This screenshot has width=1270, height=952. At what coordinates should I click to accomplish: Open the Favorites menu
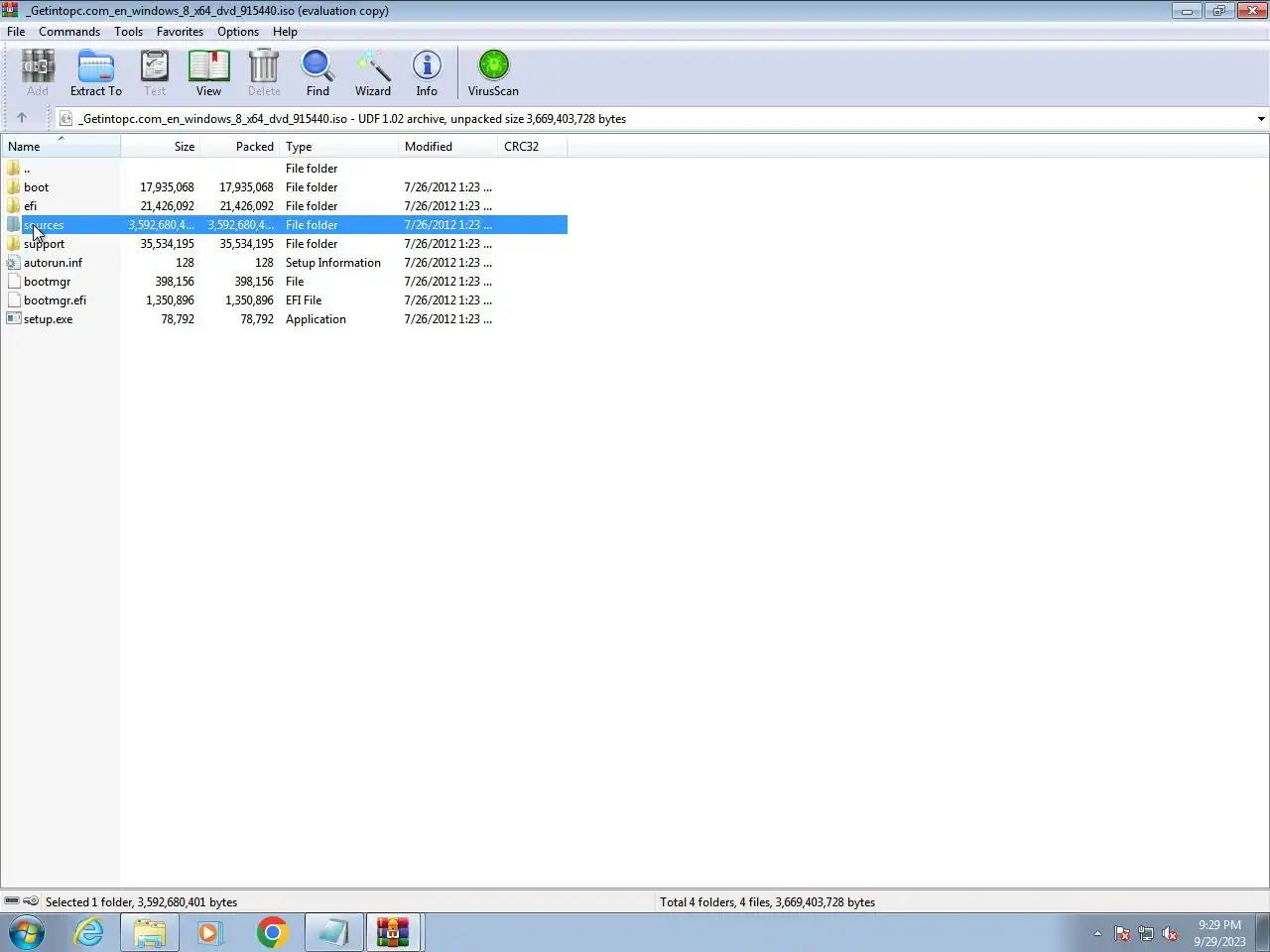pos(180,32)
